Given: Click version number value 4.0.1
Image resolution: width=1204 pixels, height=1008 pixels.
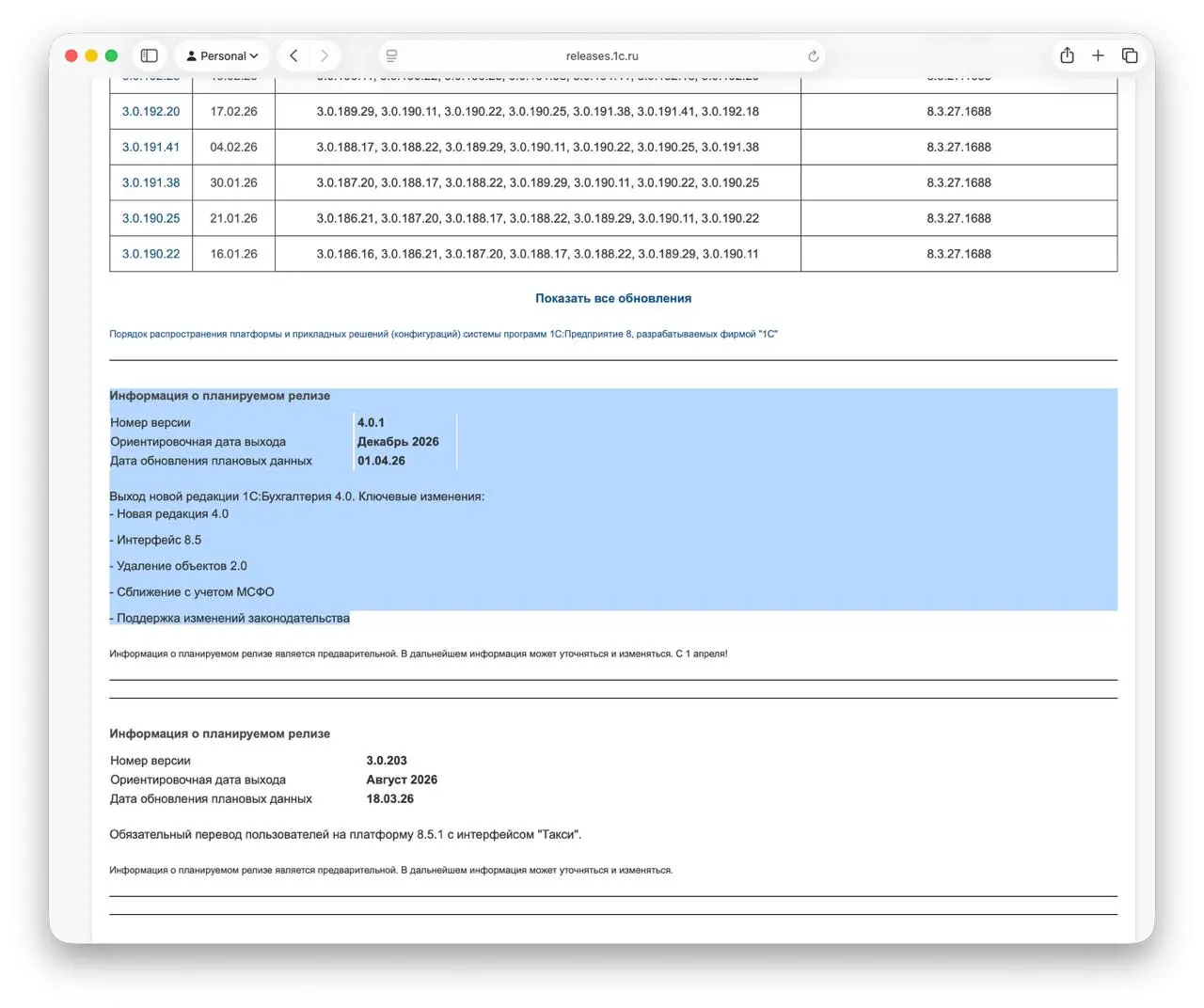Looking at the screenshot, I should click(371, 423).
